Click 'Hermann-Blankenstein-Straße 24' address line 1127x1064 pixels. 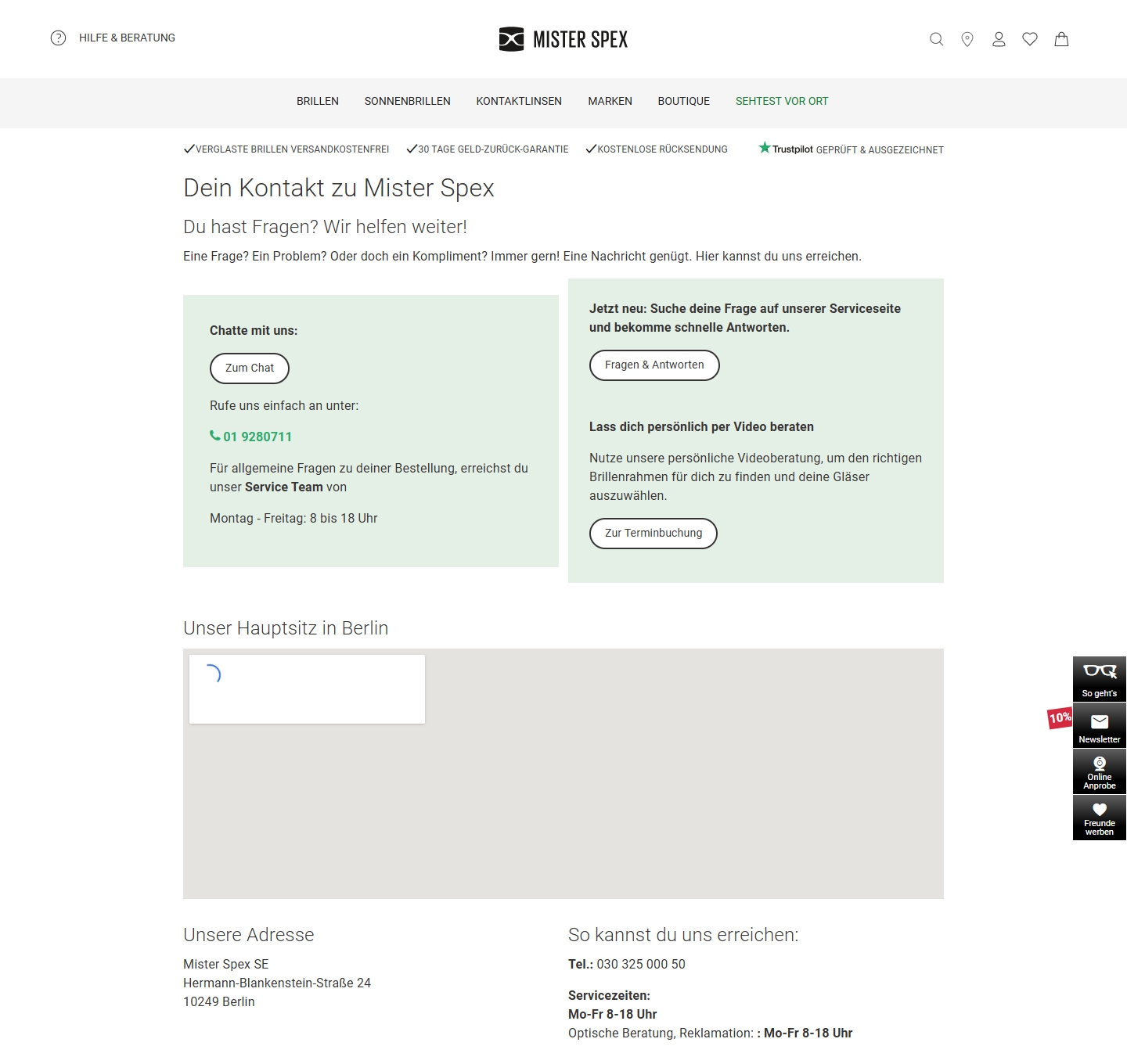point(277,983)
